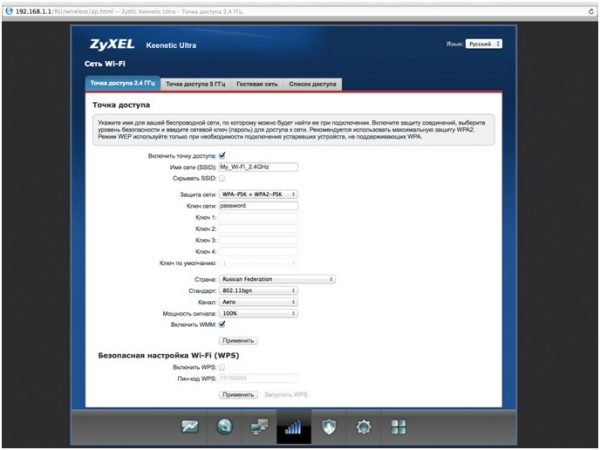Click the Точка доступа section heading
Image resolution: width=600 pixels, height=450 pixels.
pyautogui.click(x=121, y=105)
